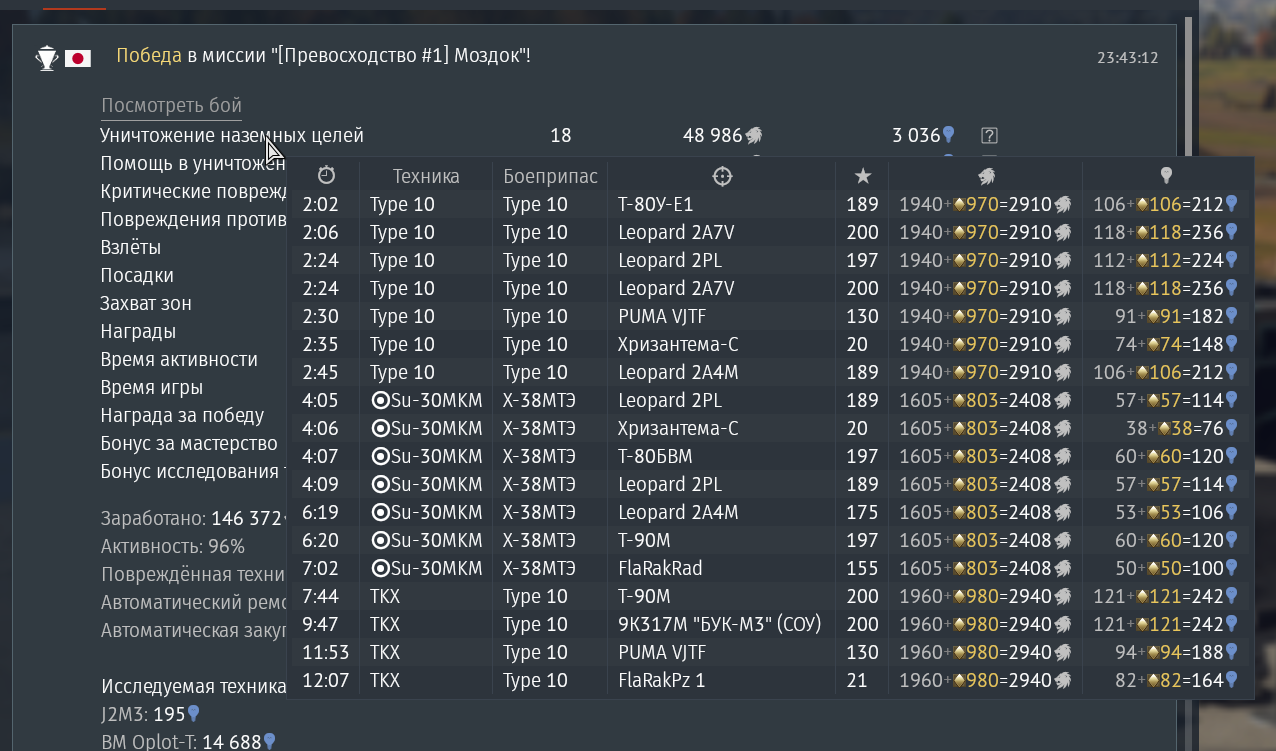This screenshot has width=1276, height=751.
Task: Click the crosshair target column icon
Action: pos(722,176)
